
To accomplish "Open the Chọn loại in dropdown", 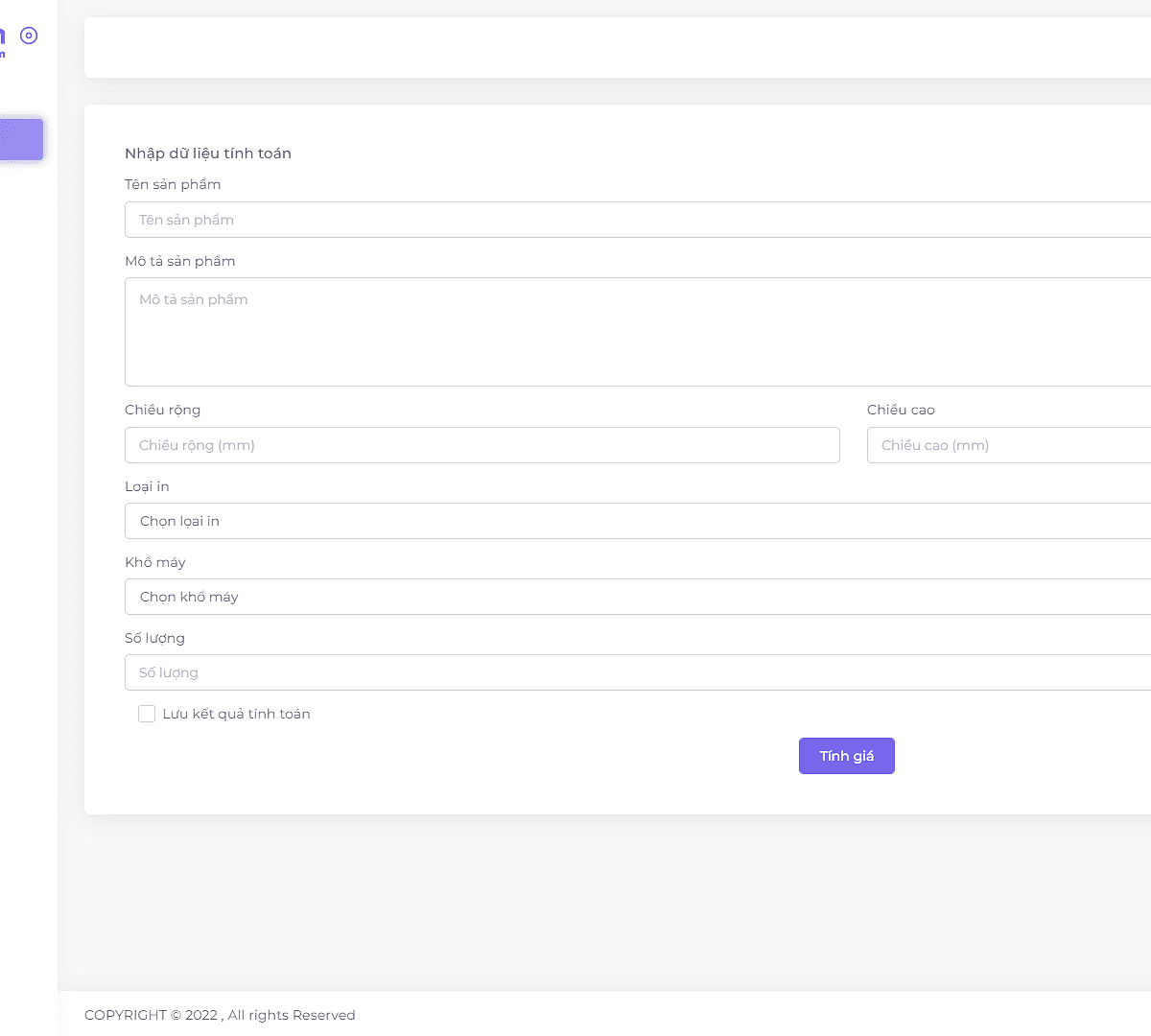I will click(x=638, y=521).
